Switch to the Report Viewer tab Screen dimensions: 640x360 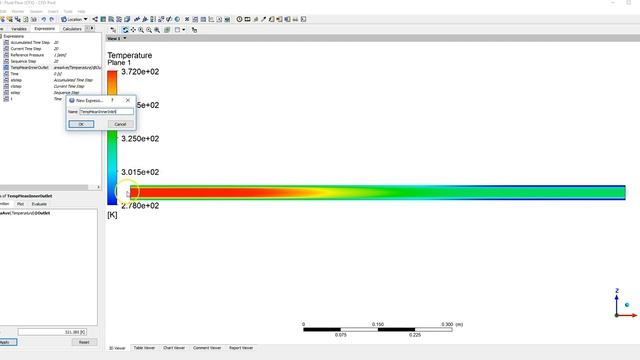pos(241,348)
